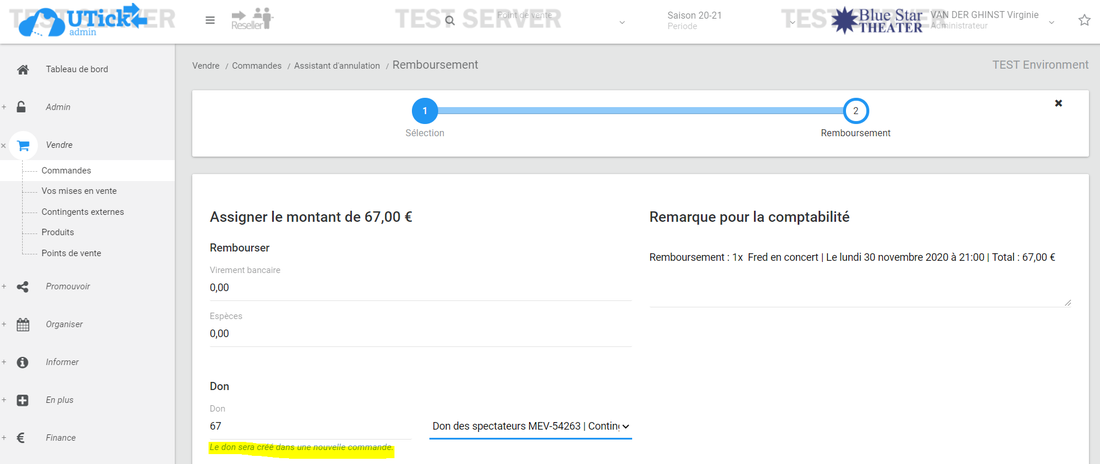
Task: Open Vos mises en vente submenu
Action: (x=78, y=191)
